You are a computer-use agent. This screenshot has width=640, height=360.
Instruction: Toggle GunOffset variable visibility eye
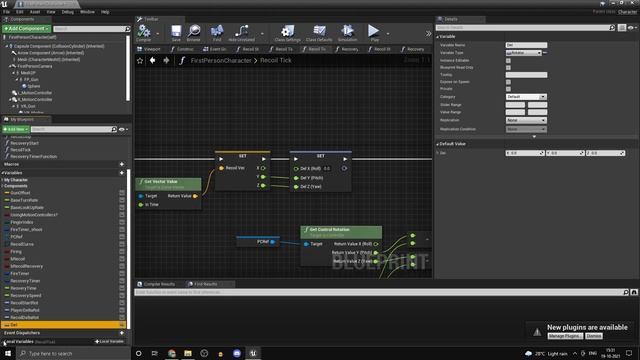(122, 193)
